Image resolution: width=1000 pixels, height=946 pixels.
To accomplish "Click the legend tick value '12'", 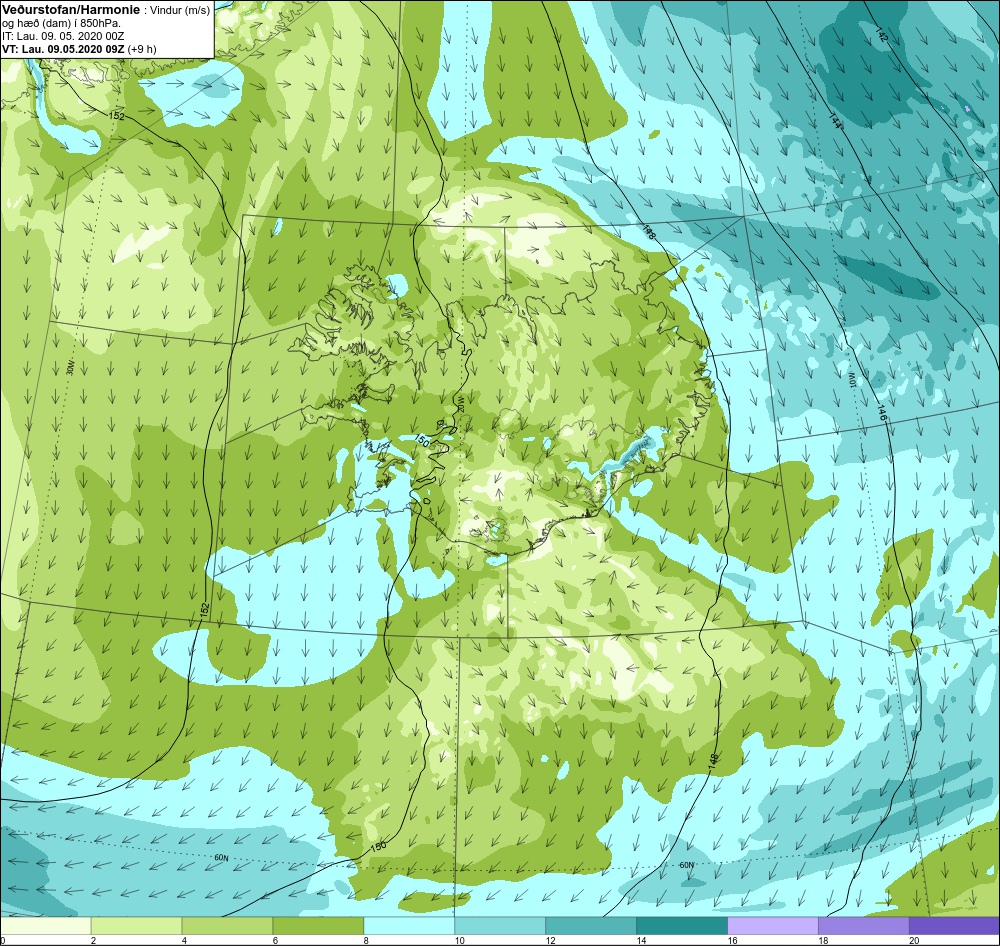I will [550, 940].
